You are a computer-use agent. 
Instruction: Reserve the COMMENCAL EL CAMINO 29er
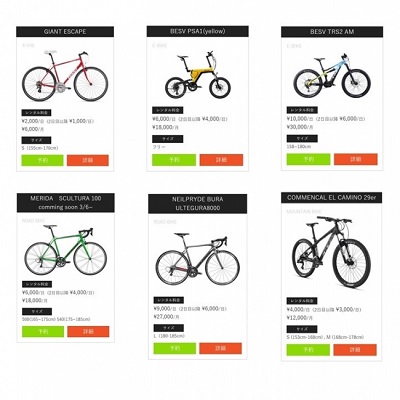coord(308,350)
